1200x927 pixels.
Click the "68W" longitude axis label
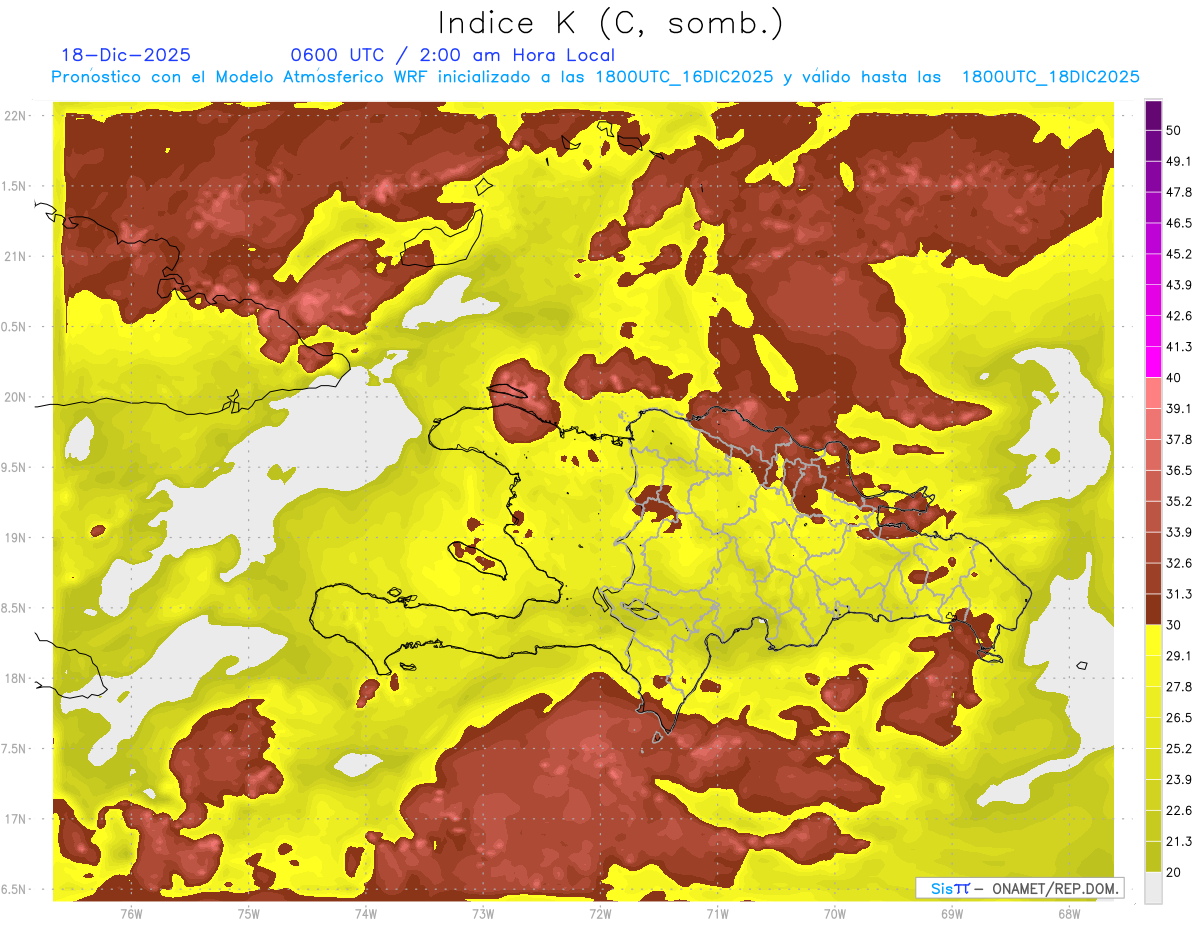click(1069, 914)
